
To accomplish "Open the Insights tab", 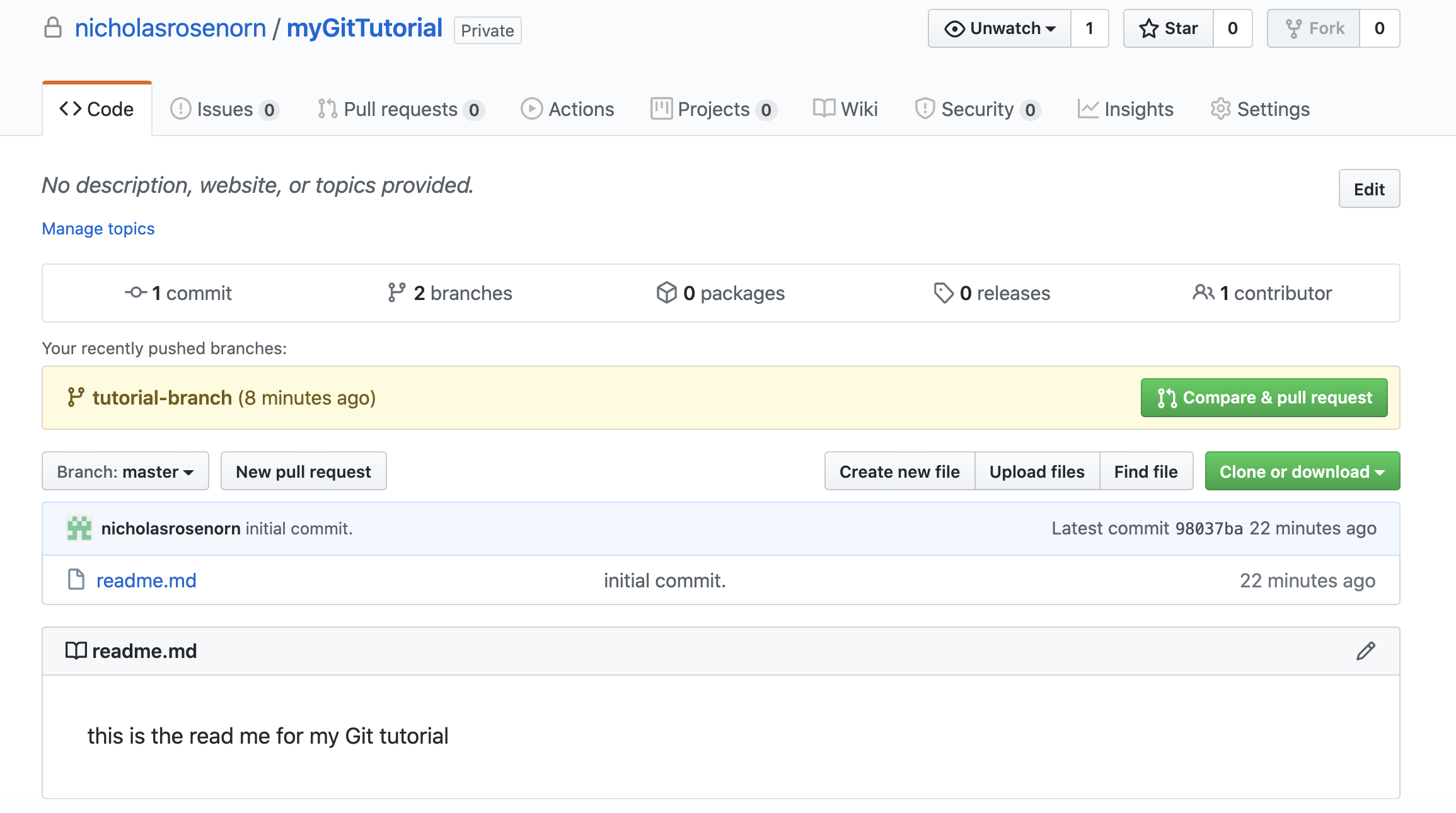I will tap(1126, 109).
